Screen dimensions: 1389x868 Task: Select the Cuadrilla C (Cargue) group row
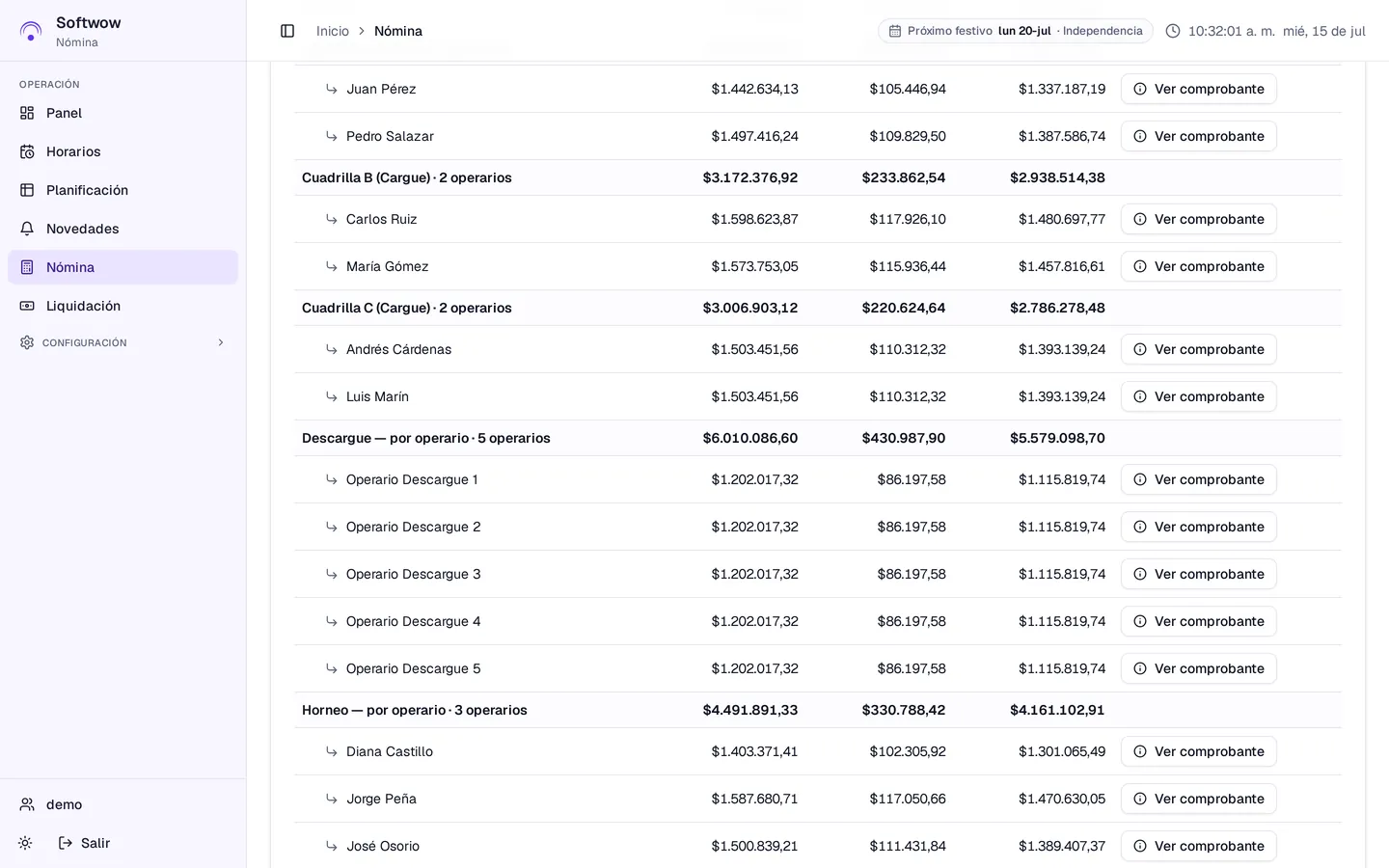(818, 308)
